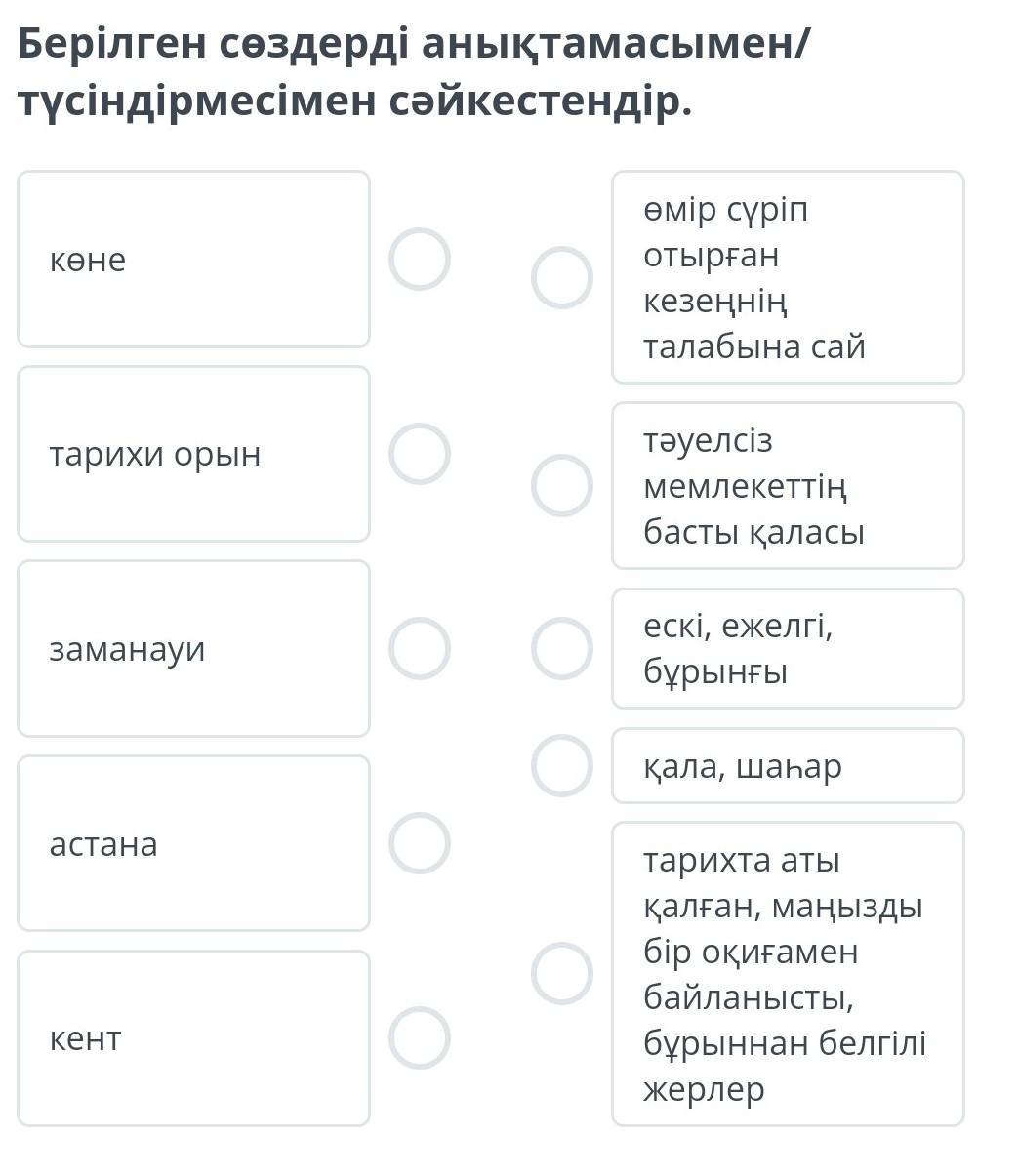Click the 'тарихи орын' word card
The height and width of the screenshot is (1176, 1018).
point(193,454)
